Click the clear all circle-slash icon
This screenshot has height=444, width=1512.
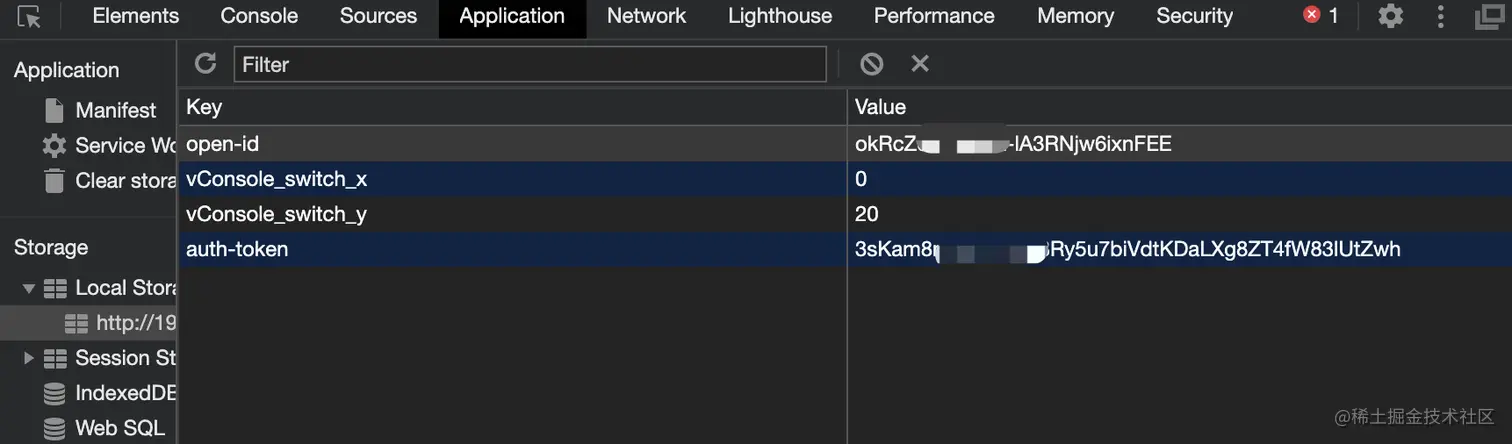click(871, 64)
